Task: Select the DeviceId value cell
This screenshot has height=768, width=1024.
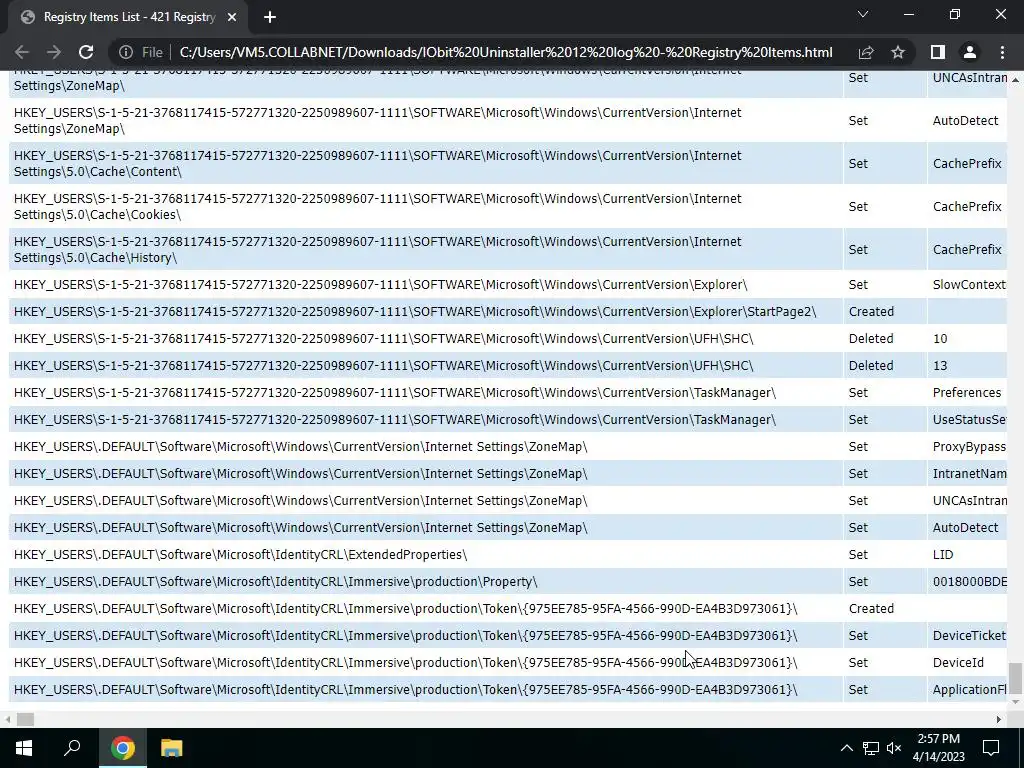Action: coord(958,662)
